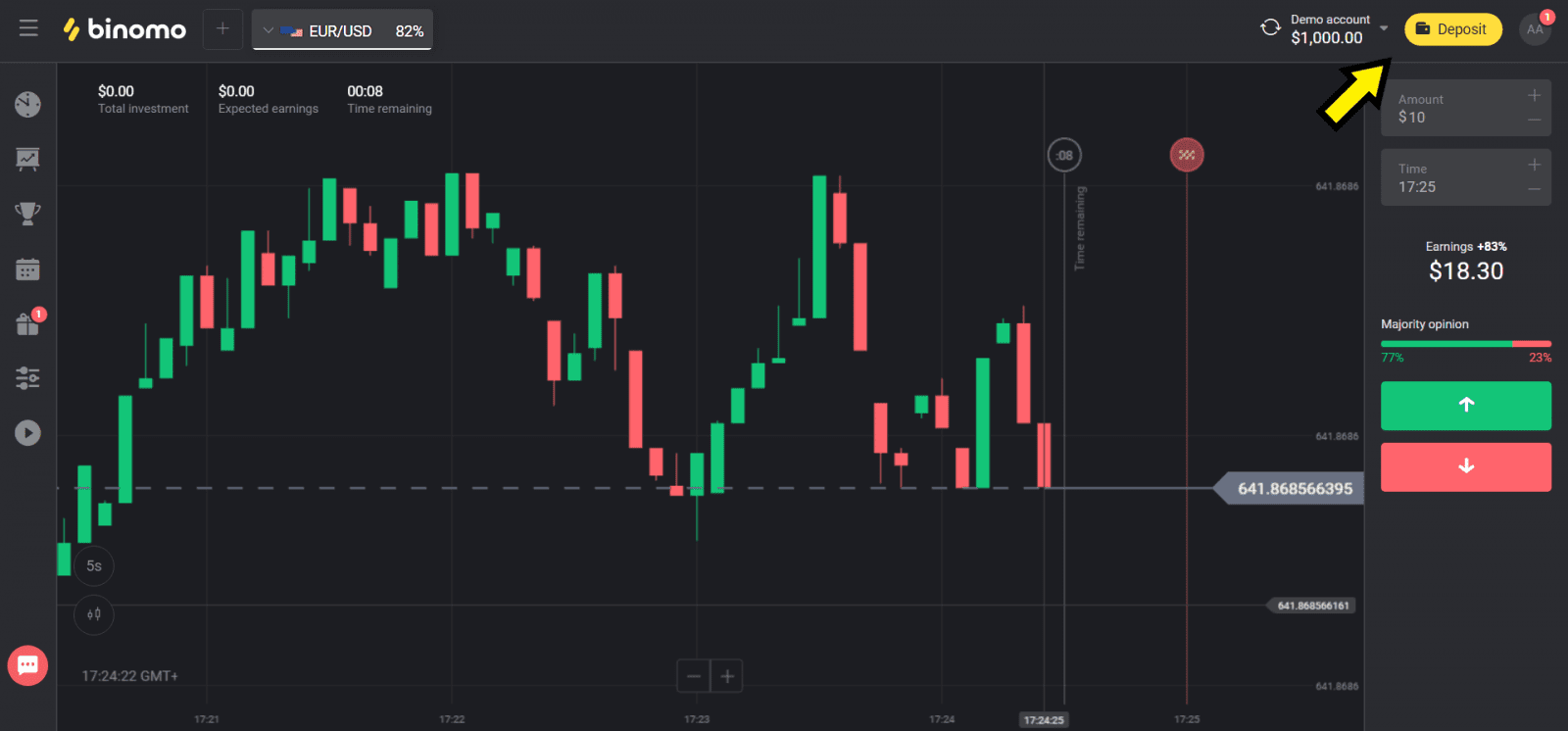Place an up trade with green button
1568x731 pixels.
pyautogui.click(x=1465, y=406)
